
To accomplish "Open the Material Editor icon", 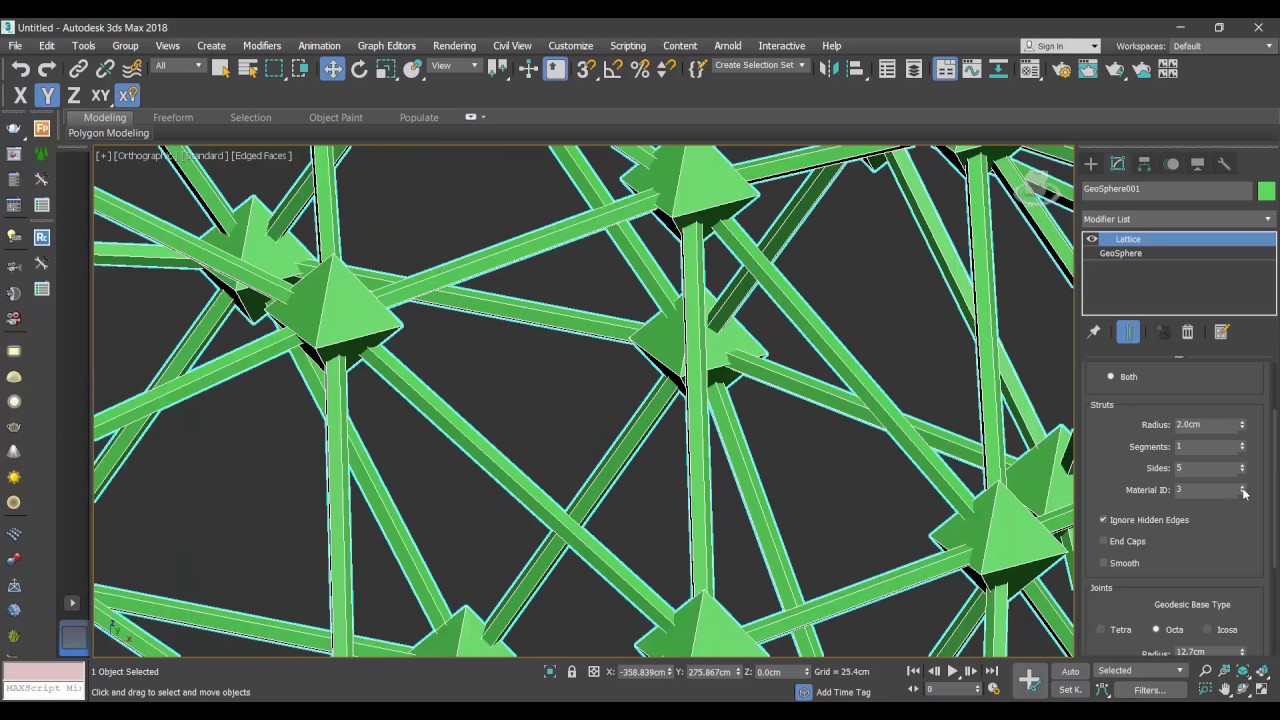I will [1030, 69].
